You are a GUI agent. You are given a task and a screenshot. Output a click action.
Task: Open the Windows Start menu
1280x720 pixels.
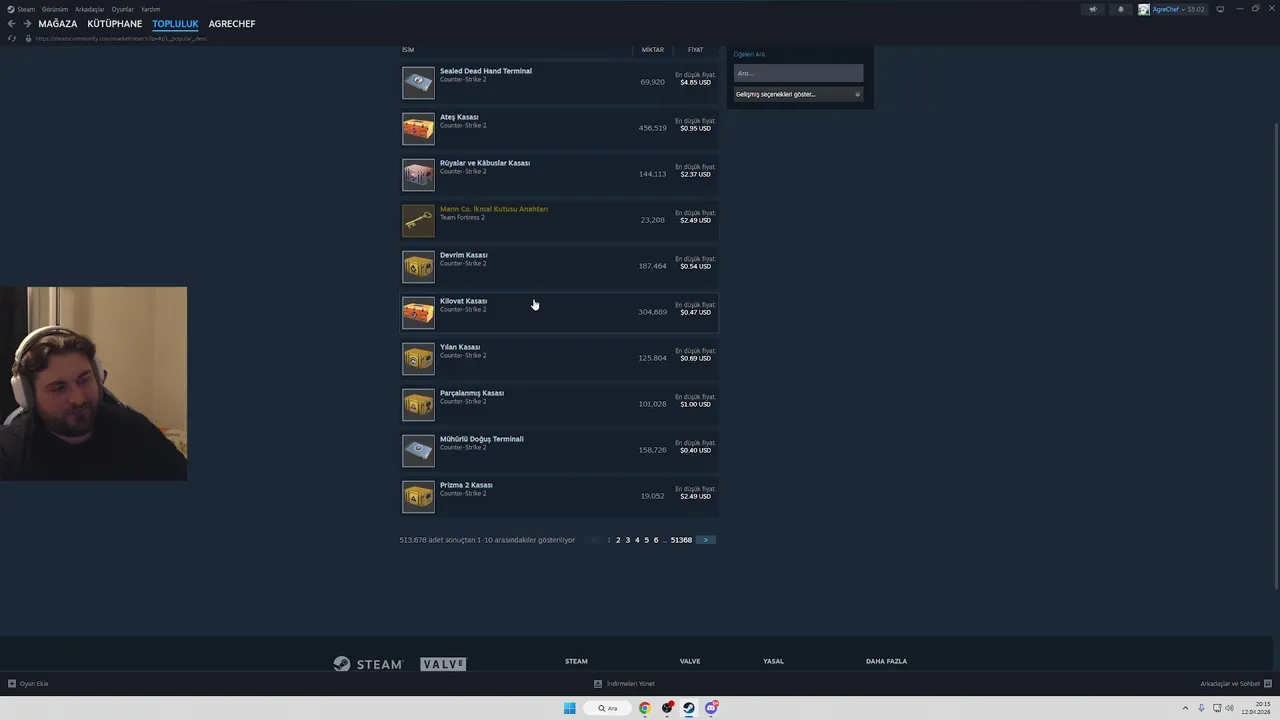point(570,708)
